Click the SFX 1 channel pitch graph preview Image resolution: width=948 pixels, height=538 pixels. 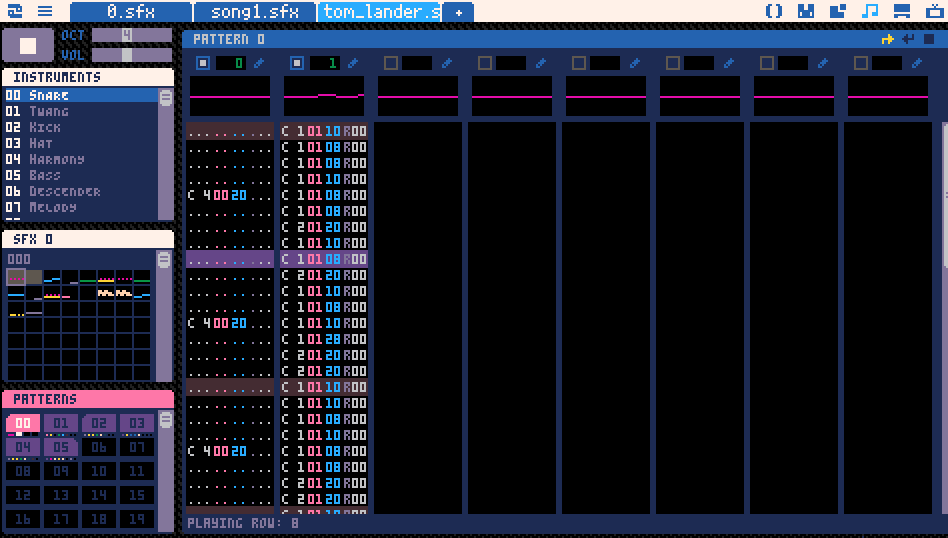pyautogui.click(x=324, y=96)
